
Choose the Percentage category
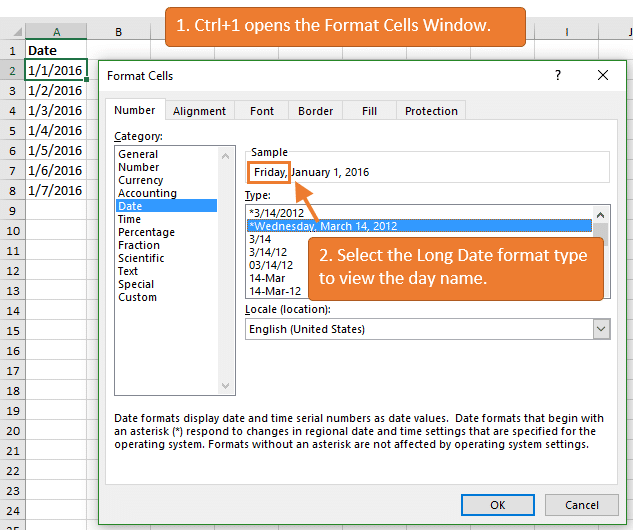(146, 232)
